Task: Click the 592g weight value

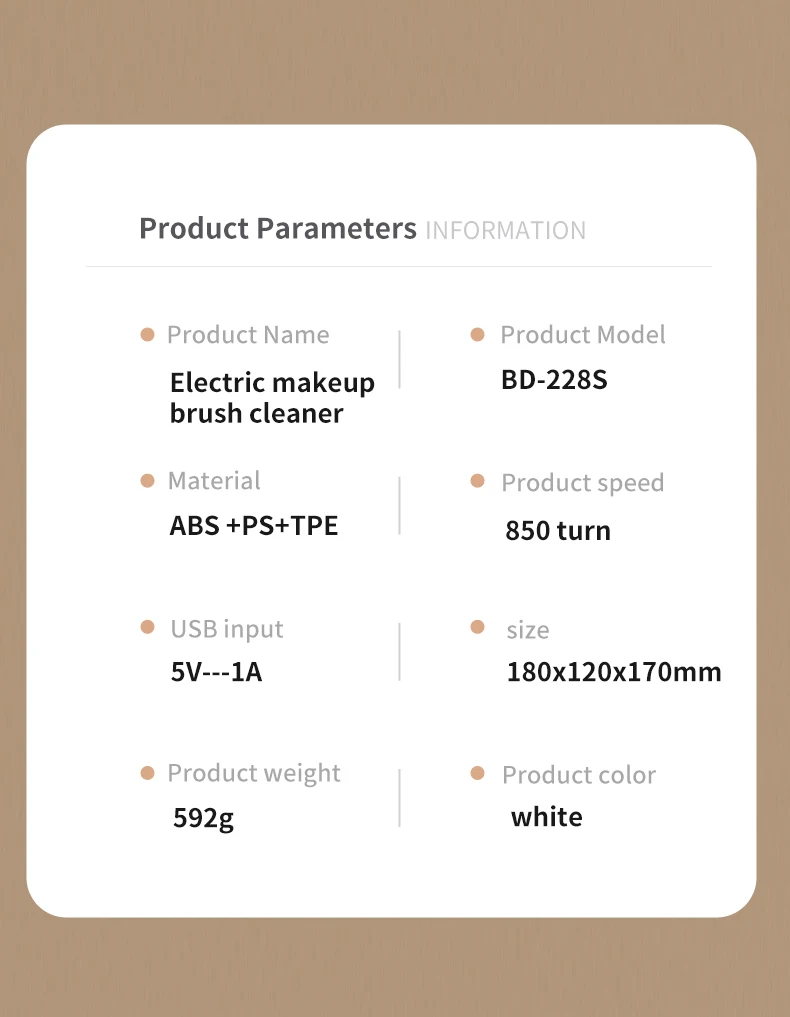Action: (x=203, y=819)
